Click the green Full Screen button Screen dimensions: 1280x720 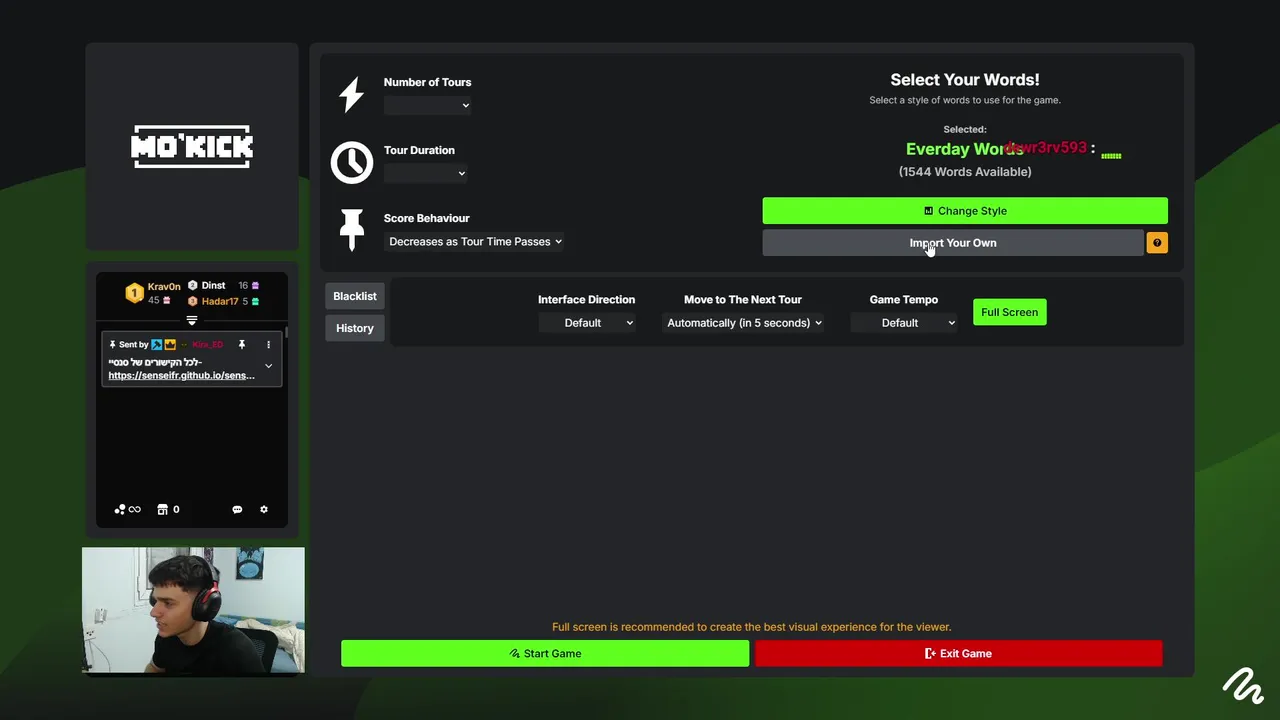(1010, 312)
